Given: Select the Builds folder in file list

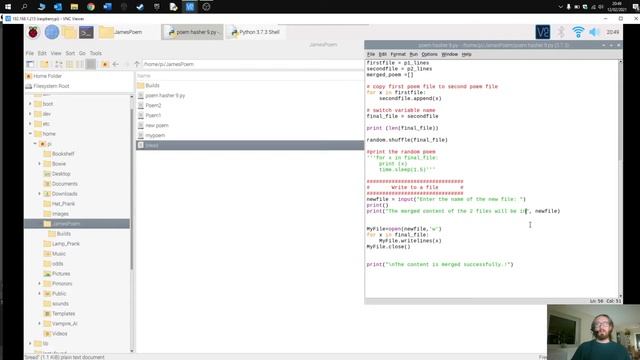Looking at the screenshot, I should (152, 85).
